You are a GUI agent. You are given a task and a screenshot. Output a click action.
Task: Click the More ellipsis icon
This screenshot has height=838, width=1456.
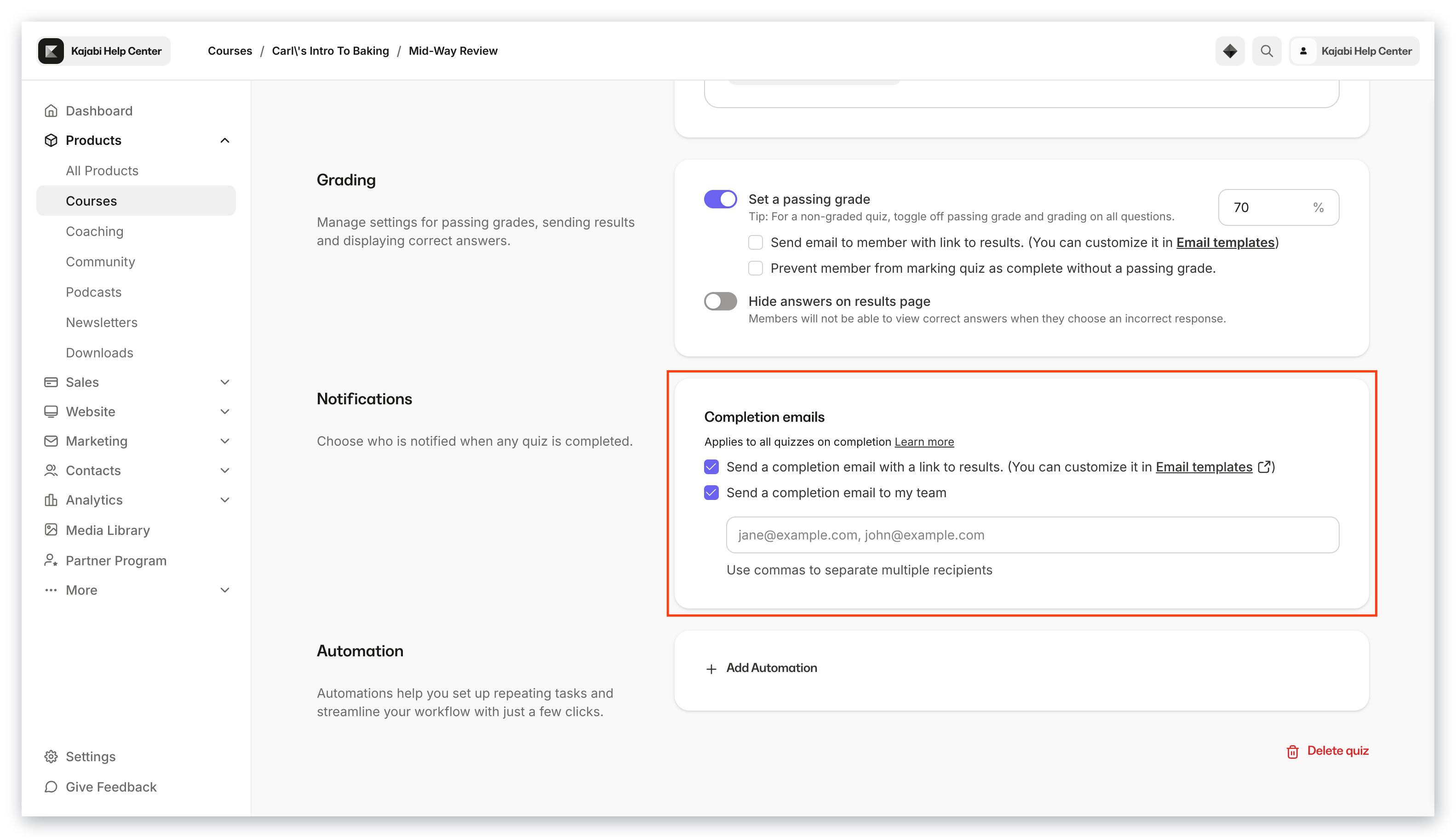tap(51, 590)
